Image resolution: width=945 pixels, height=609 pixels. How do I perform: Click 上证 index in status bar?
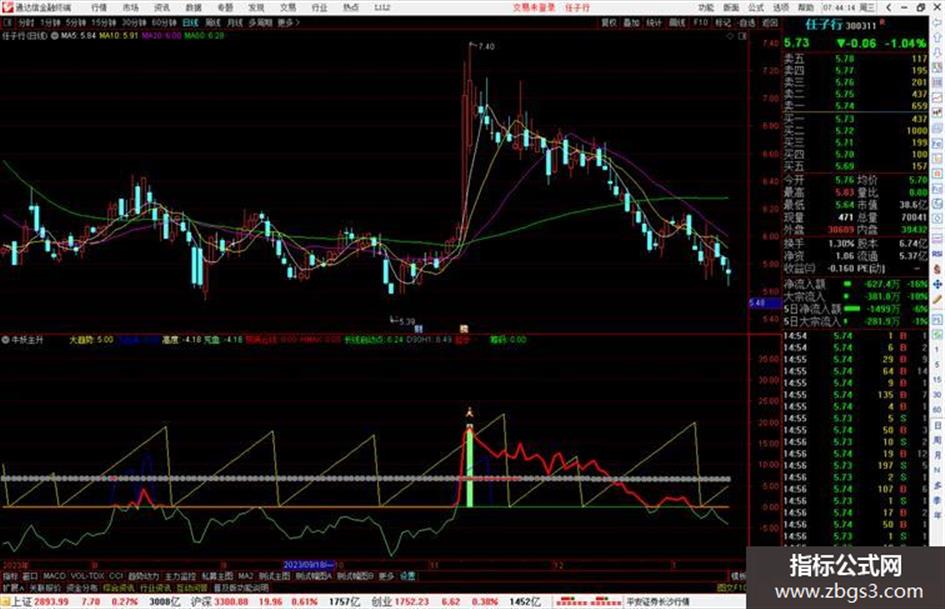point(22,602)
